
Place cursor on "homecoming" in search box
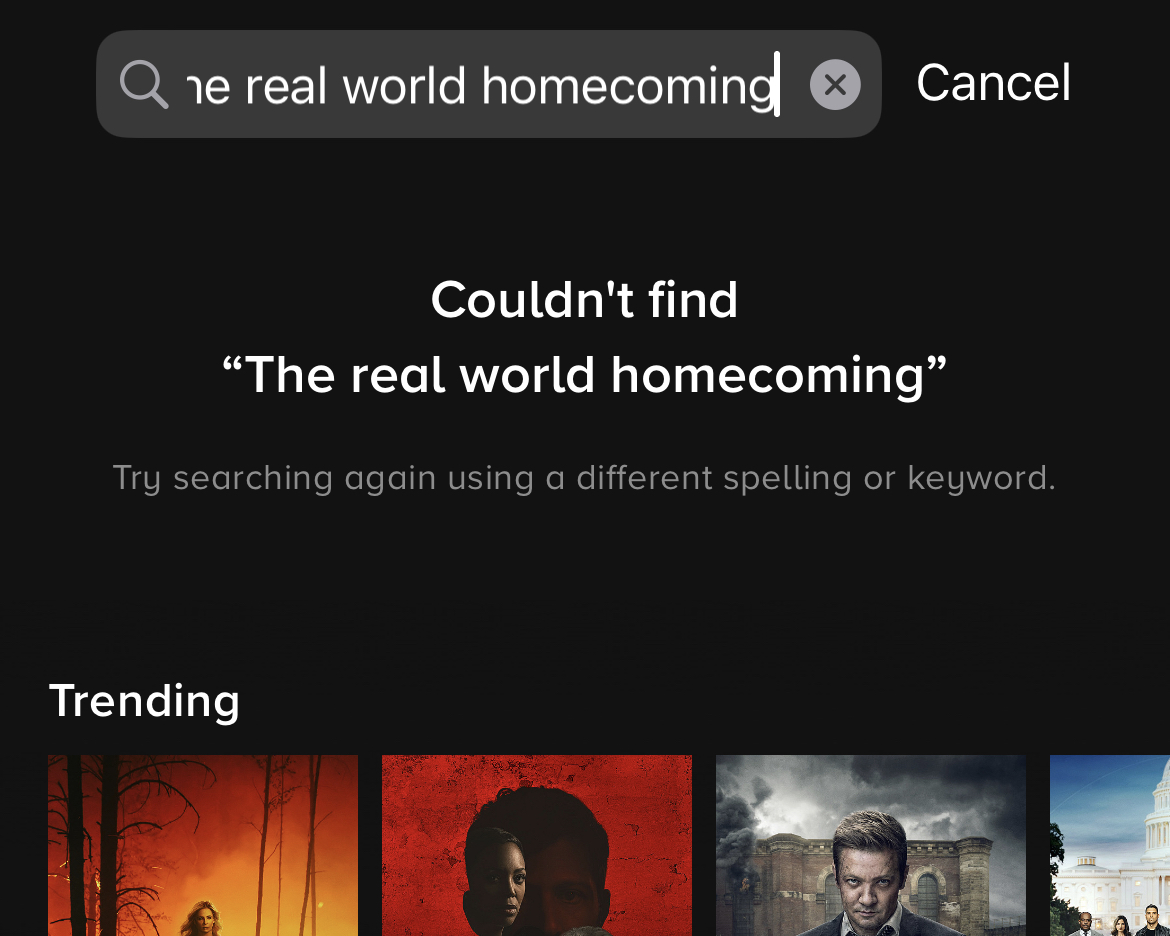point(628,87)
